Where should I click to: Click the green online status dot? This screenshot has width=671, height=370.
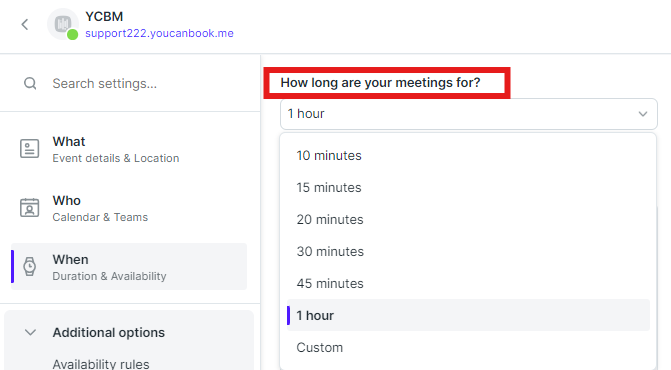pyautogui.click(x=73, y=35)
